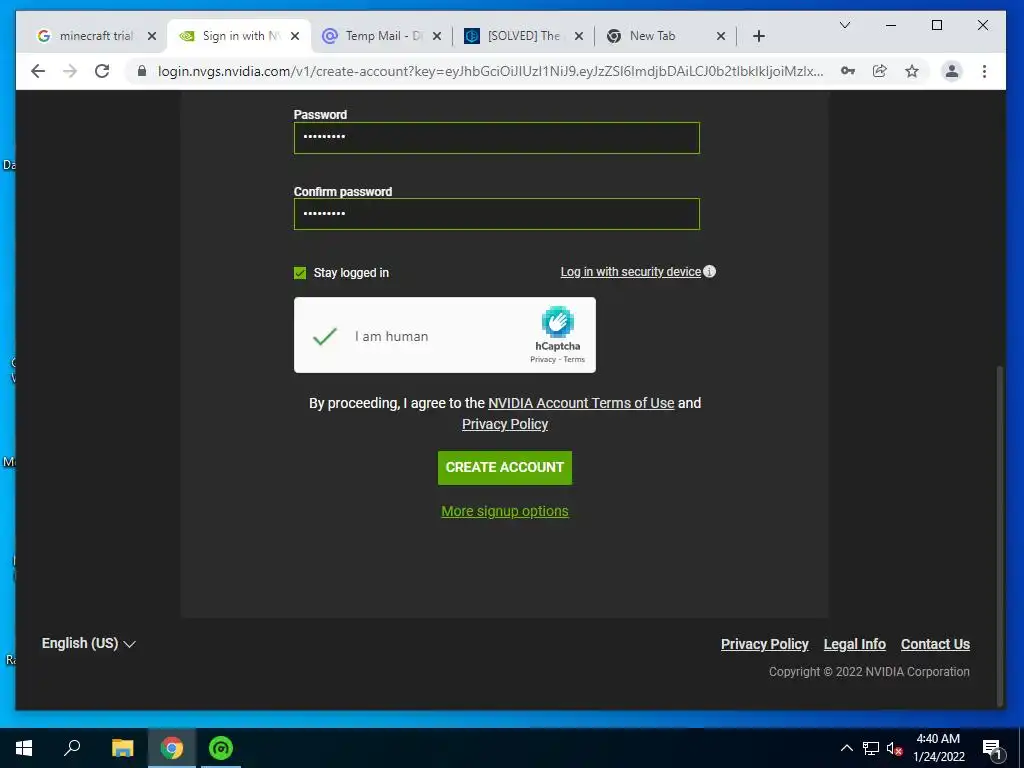Click the CREATE ACCOUNT button

[505, 468]
